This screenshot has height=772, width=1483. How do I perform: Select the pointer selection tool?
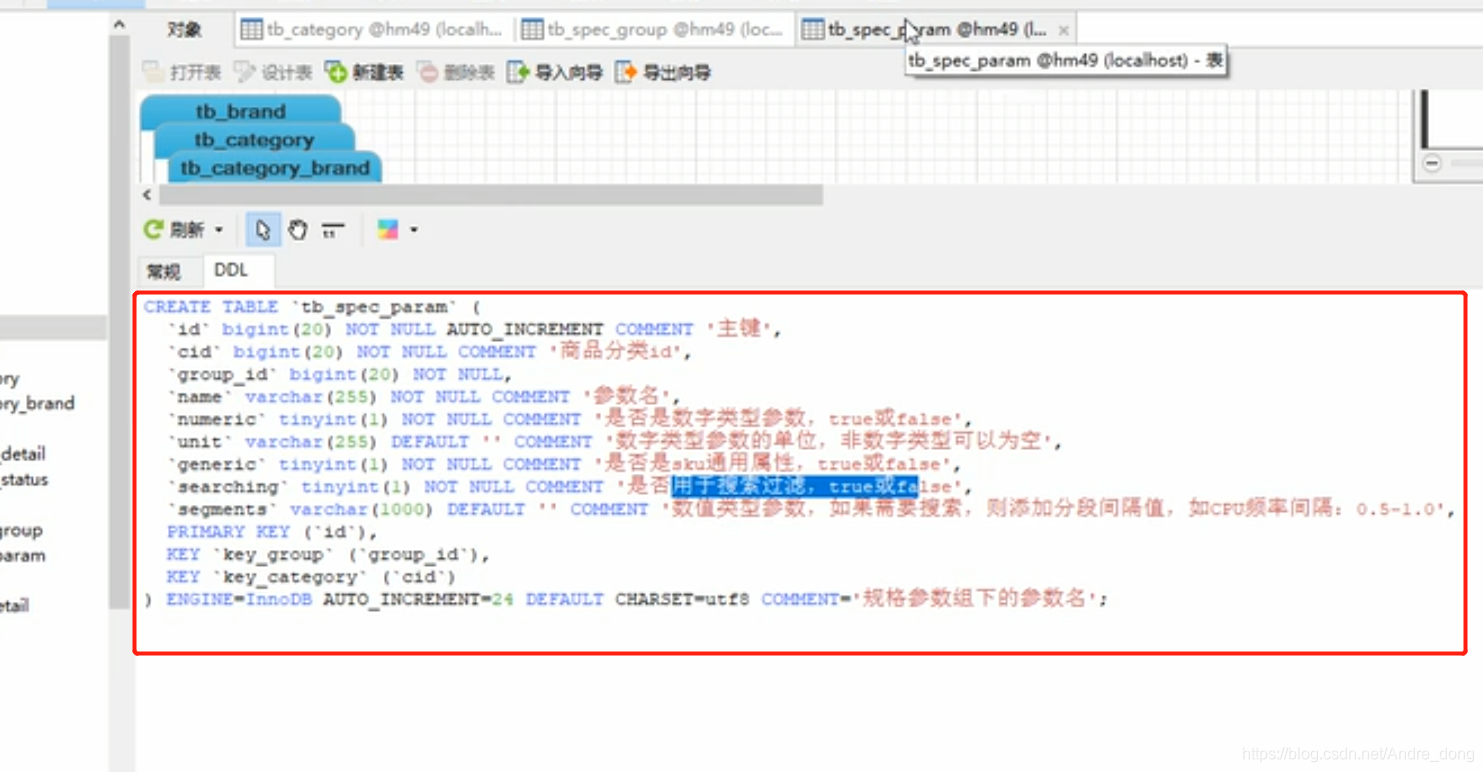(262, 230)
